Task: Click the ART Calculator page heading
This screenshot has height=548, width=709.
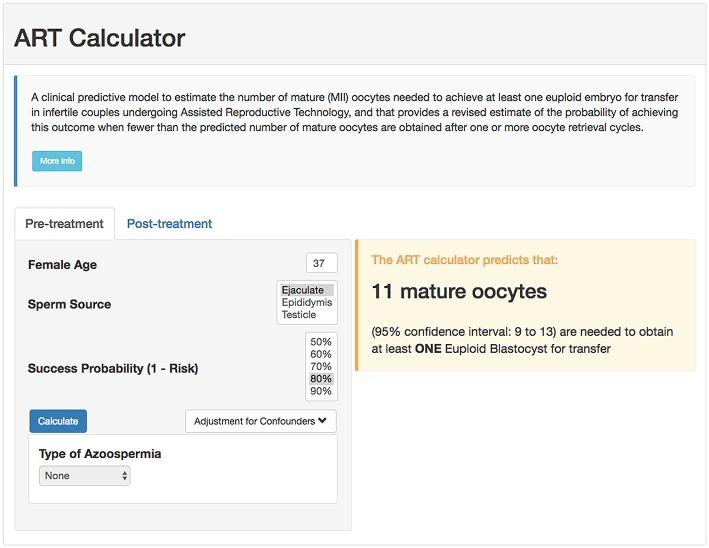Action: tap(99, 38)
